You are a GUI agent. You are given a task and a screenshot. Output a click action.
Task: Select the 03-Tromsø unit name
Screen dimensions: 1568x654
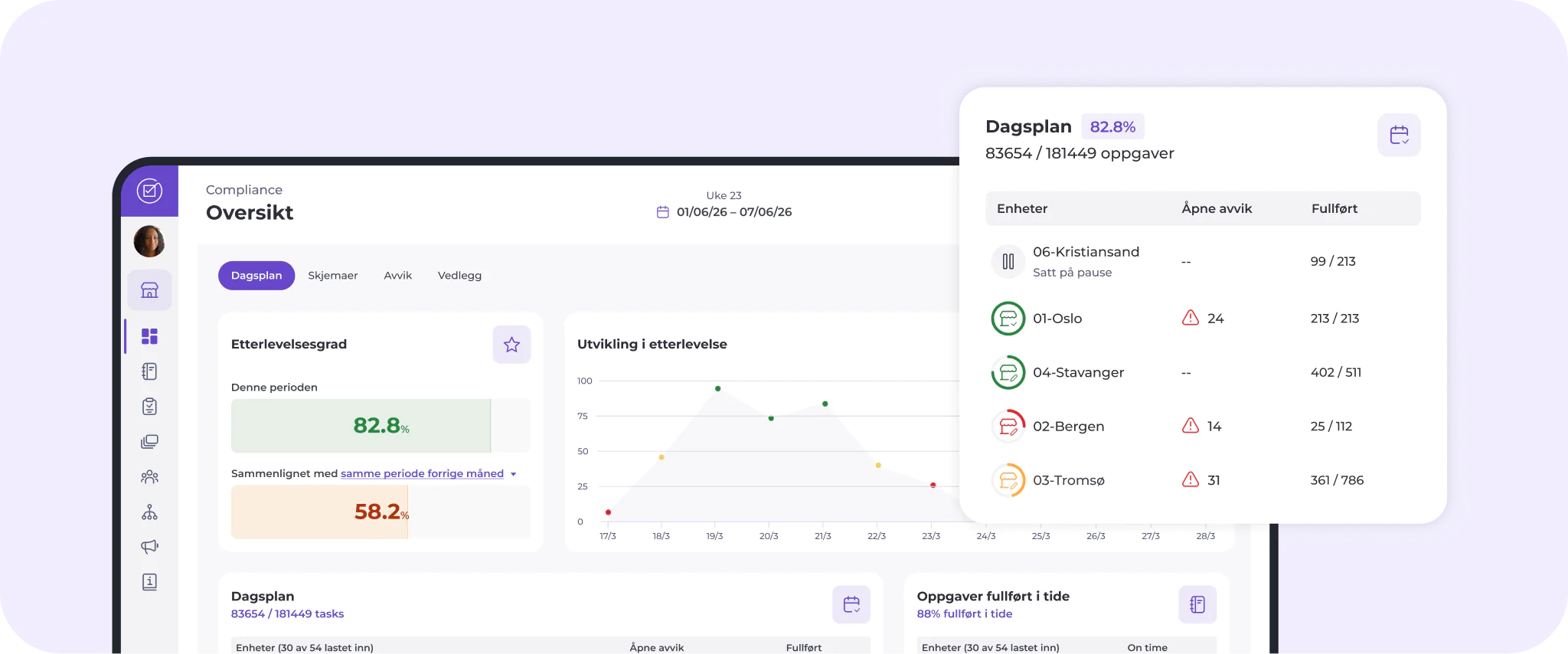(x=1069, y=480)
